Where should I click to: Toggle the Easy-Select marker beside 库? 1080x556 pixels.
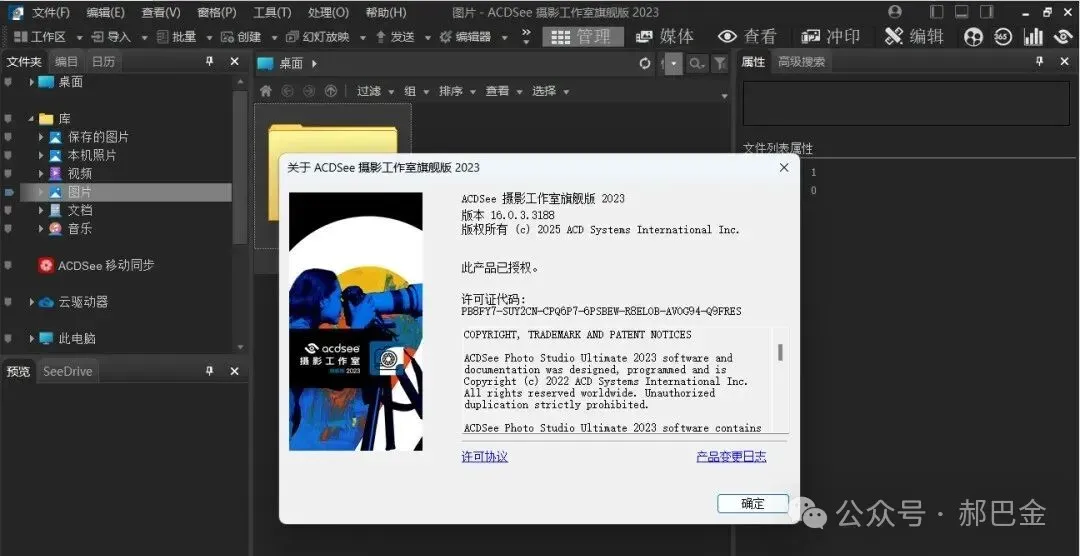click(x=8, y=119)
